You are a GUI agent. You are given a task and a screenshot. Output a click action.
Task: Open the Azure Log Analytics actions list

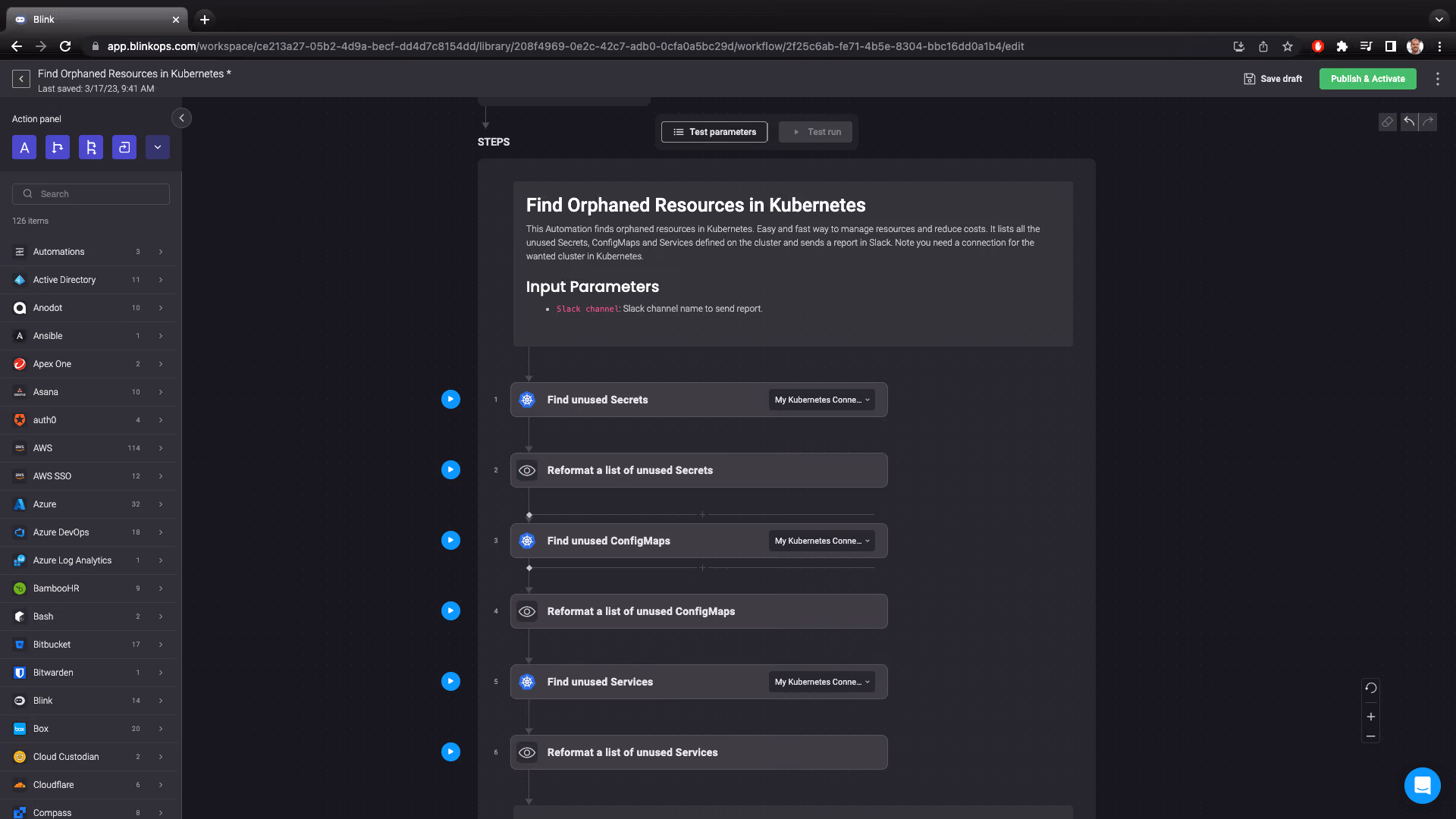click(88, 560)
